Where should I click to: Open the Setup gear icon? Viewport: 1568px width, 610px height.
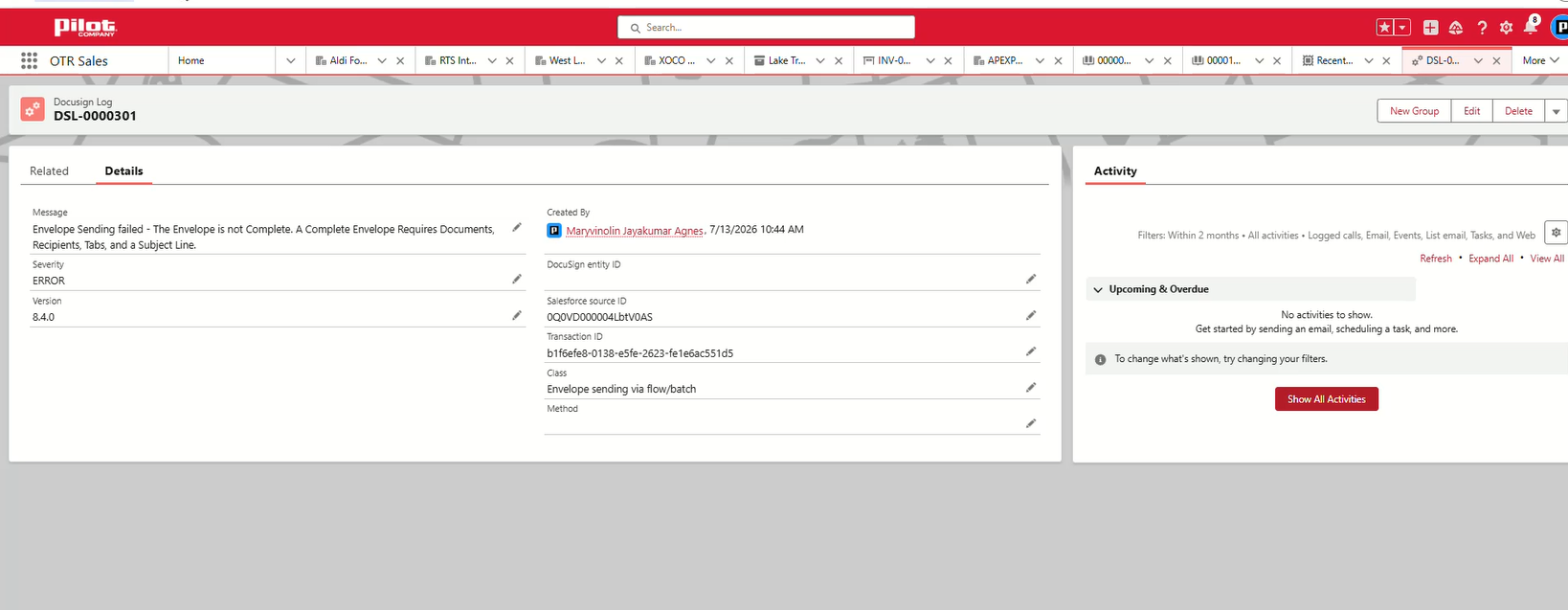1506,28
